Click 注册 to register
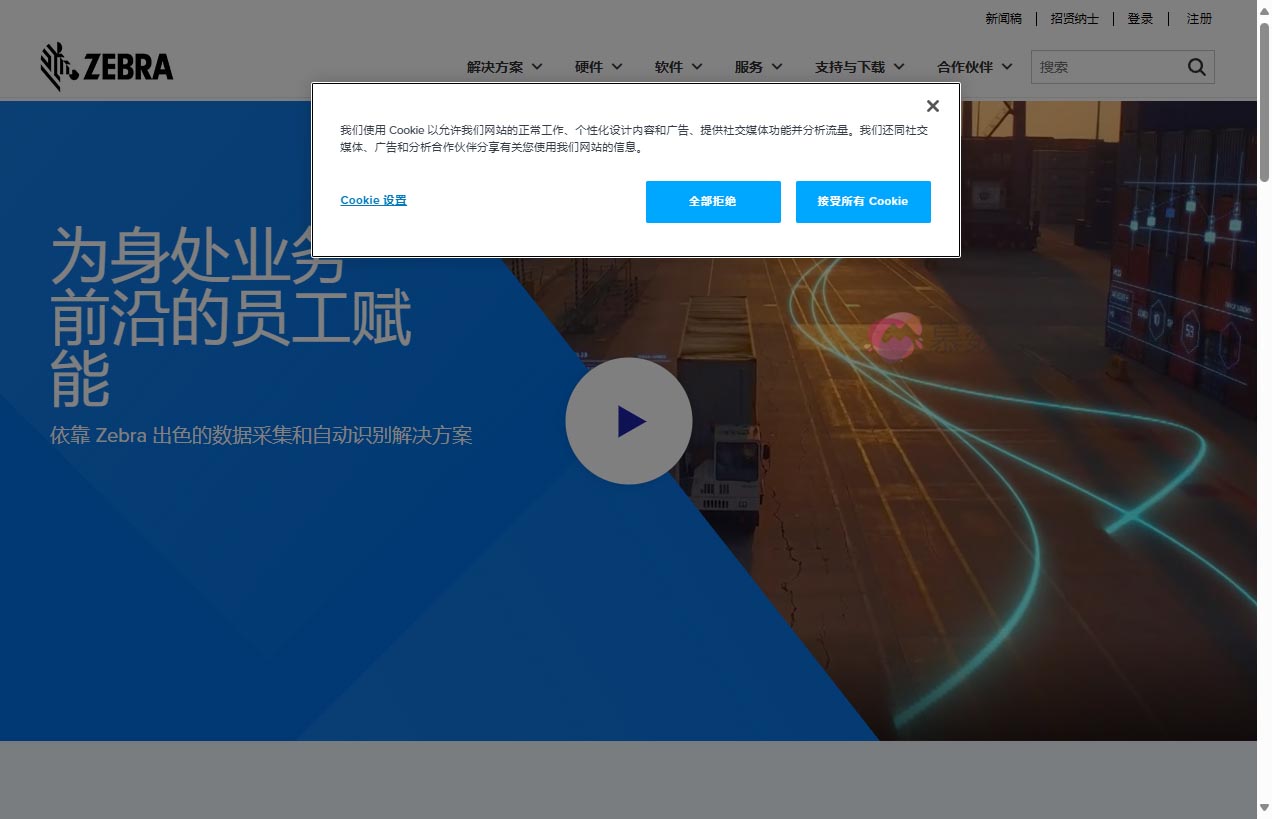 pyautogui.click(x=1199, y=18)
